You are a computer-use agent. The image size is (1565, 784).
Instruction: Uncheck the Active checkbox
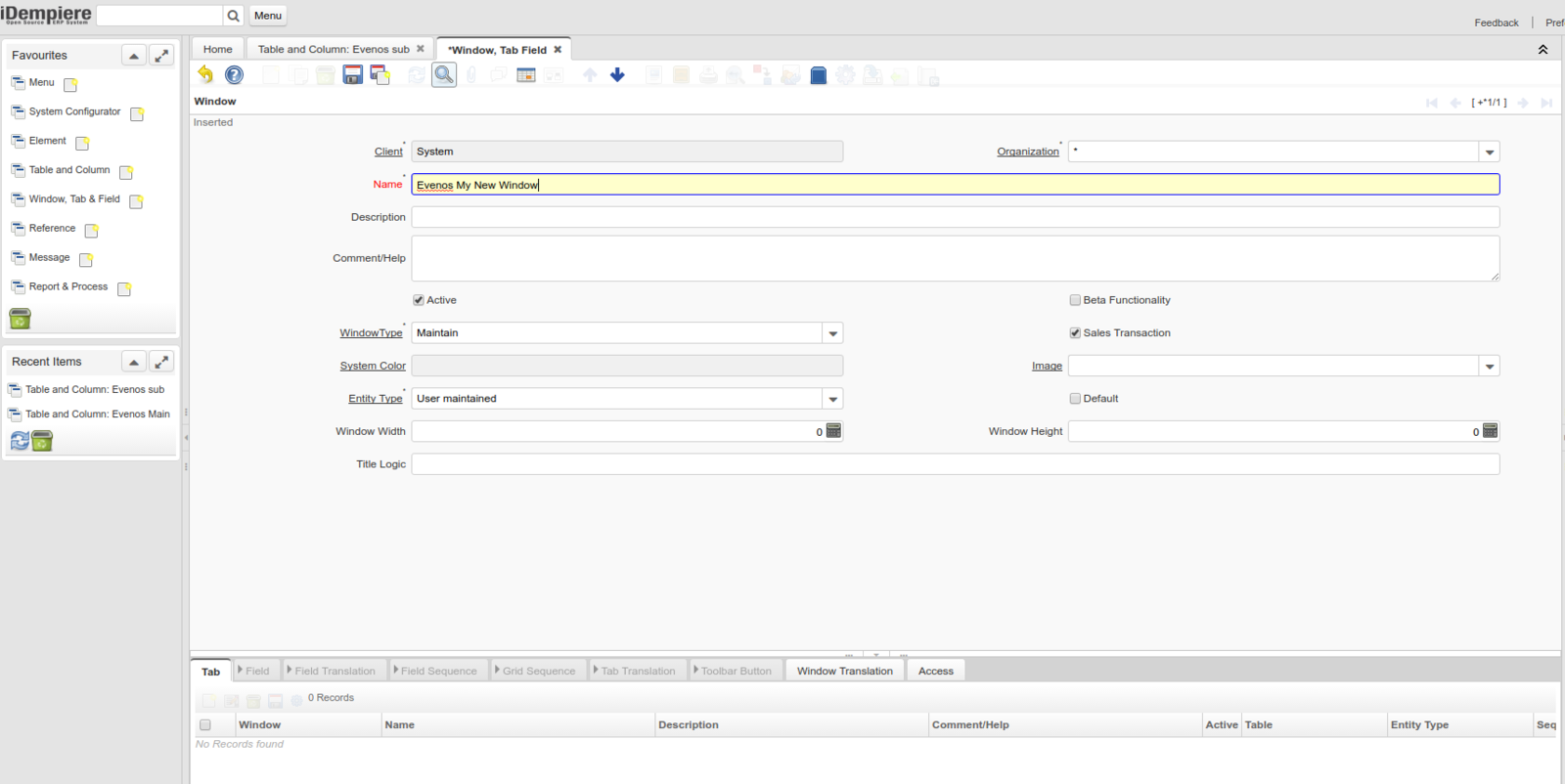click(419, 300)
